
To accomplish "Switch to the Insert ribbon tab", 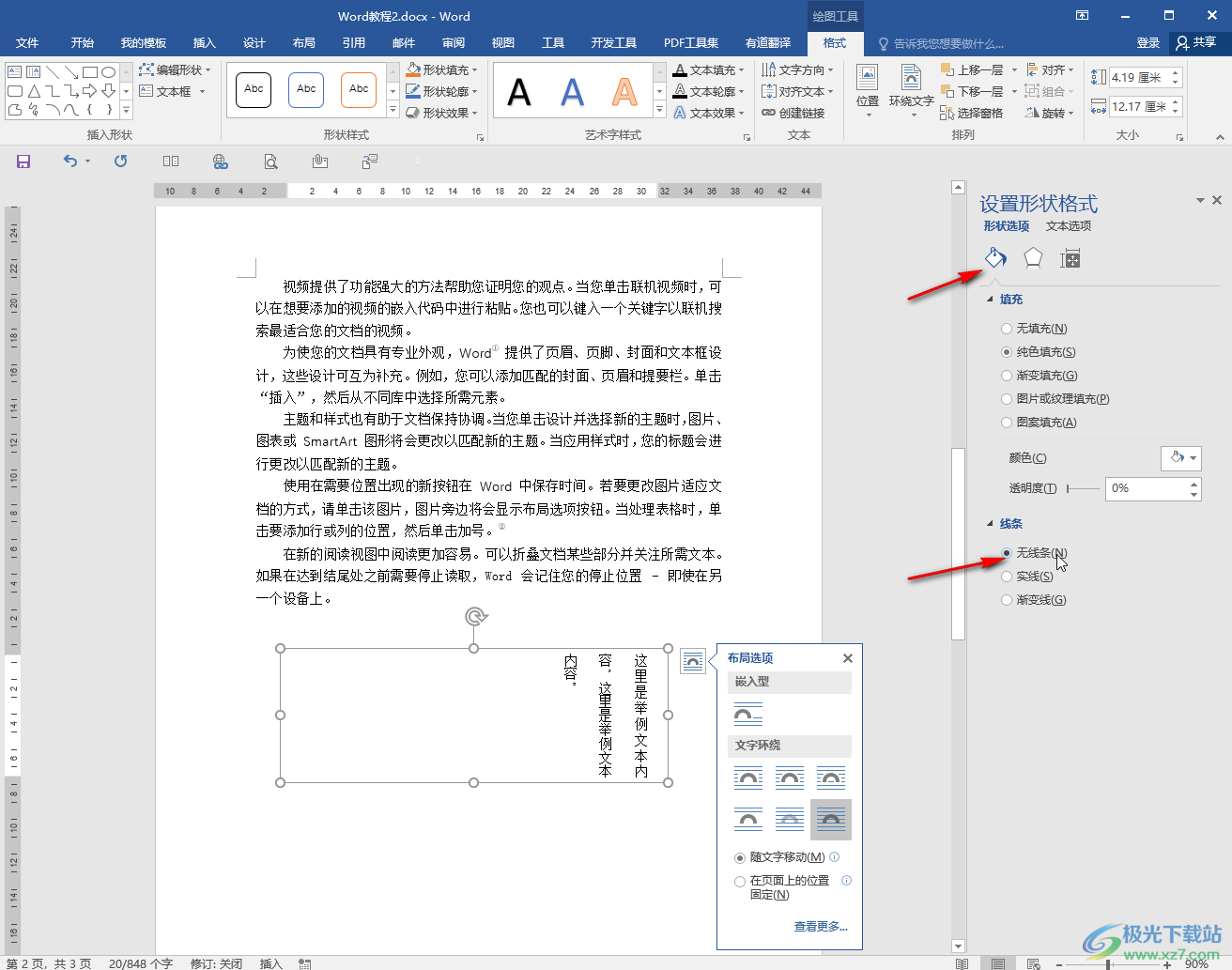I will 204,43.
